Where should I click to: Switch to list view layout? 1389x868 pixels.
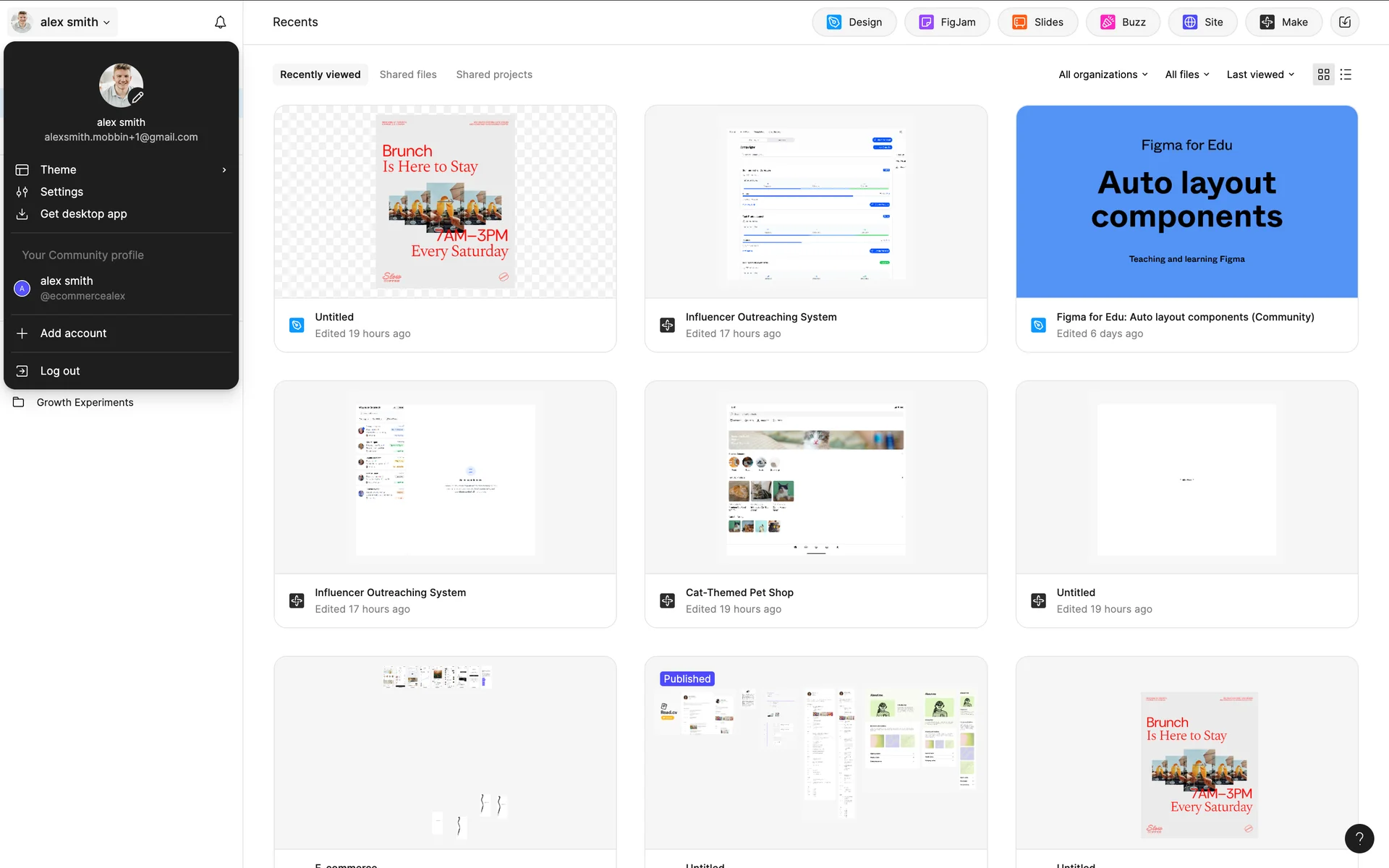click(1346, 75)
